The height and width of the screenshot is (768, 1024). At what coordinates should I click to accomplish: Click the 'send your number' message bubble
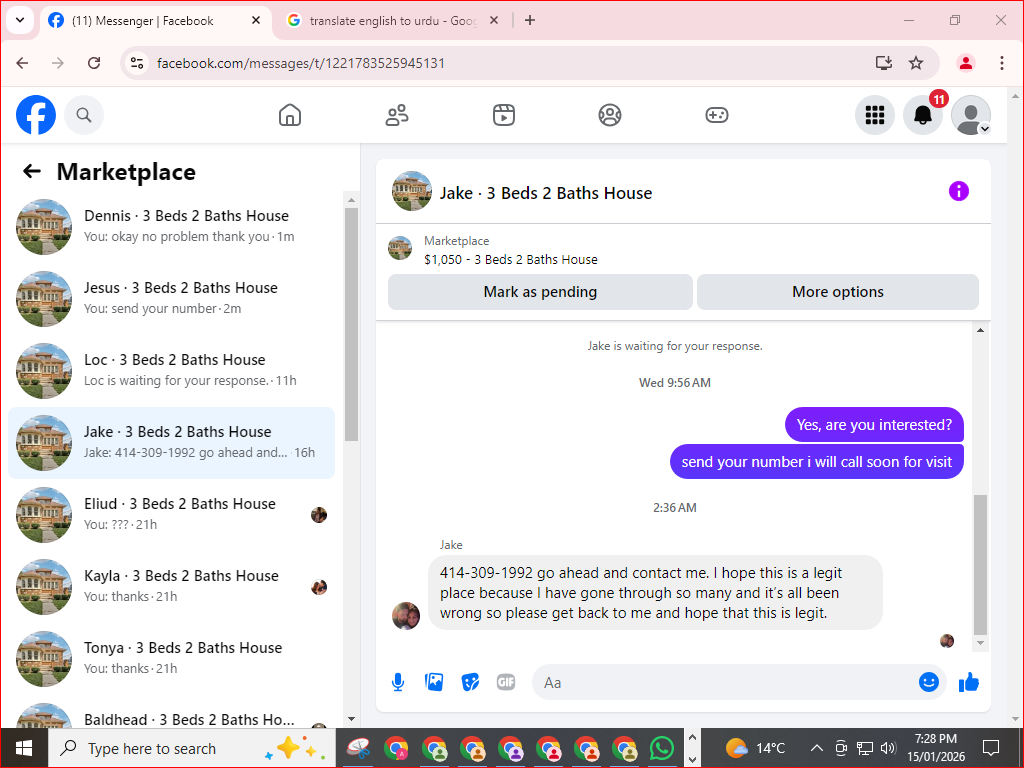816,462
